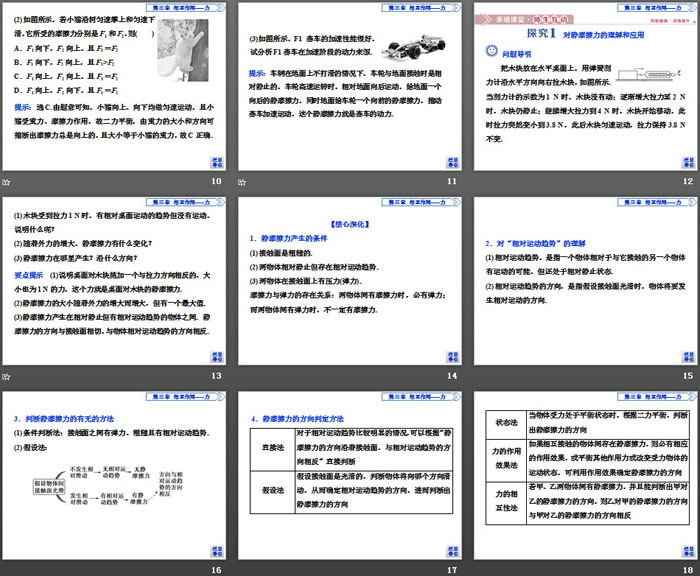Click the animation star icon under slide 16
This screenshot has height=576, width=700.
pos(7,570)
